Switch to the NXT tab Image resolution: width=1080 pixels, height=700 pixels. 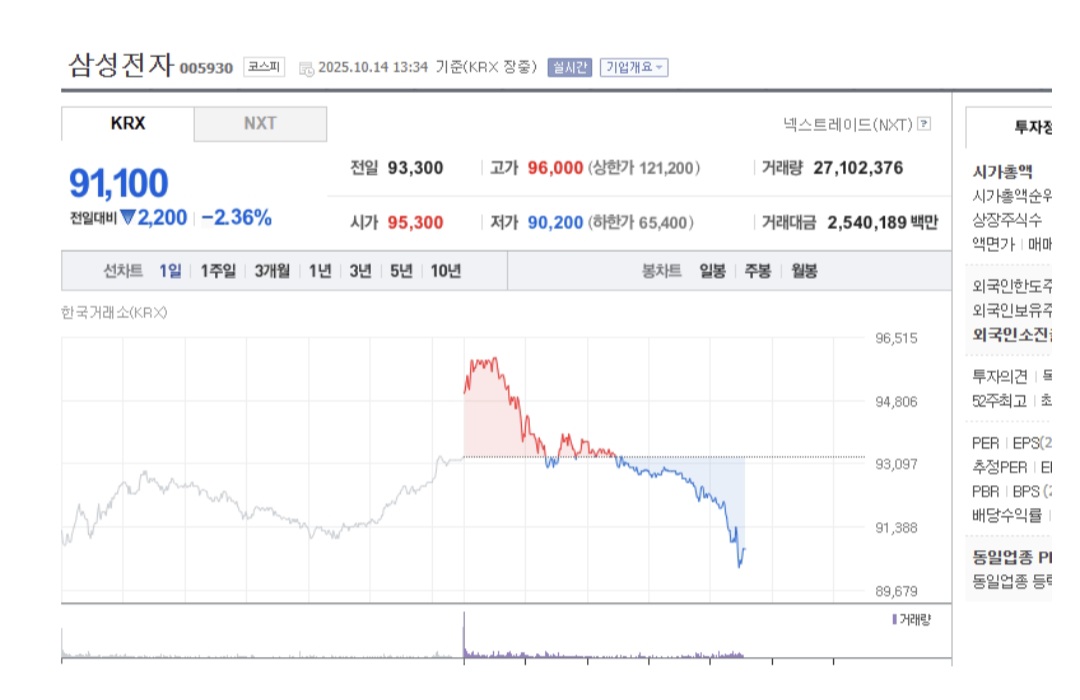[x=260, y=123]
